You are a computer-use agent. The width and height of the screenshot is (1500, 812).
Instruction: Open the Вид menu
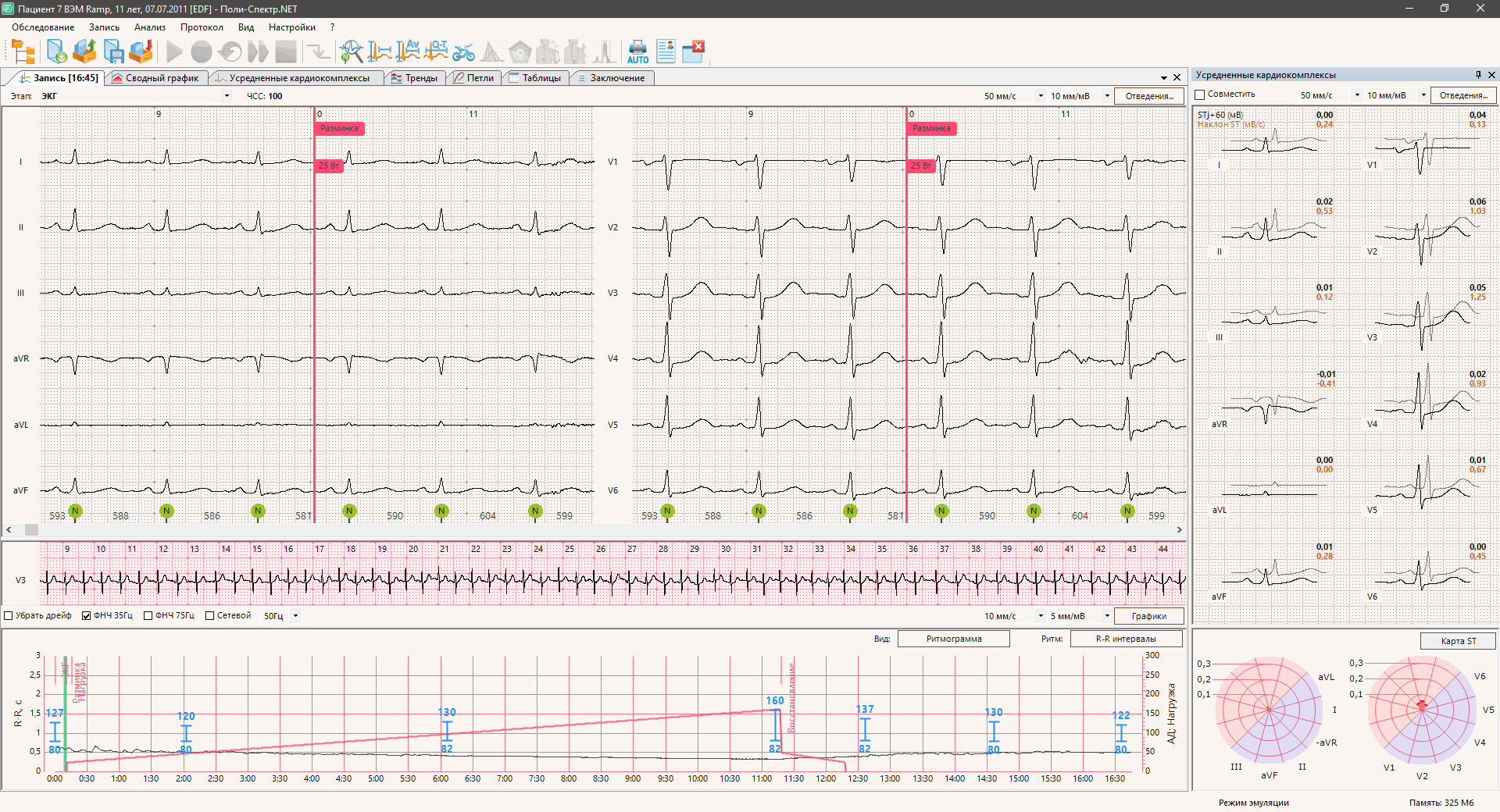point(246,27)
